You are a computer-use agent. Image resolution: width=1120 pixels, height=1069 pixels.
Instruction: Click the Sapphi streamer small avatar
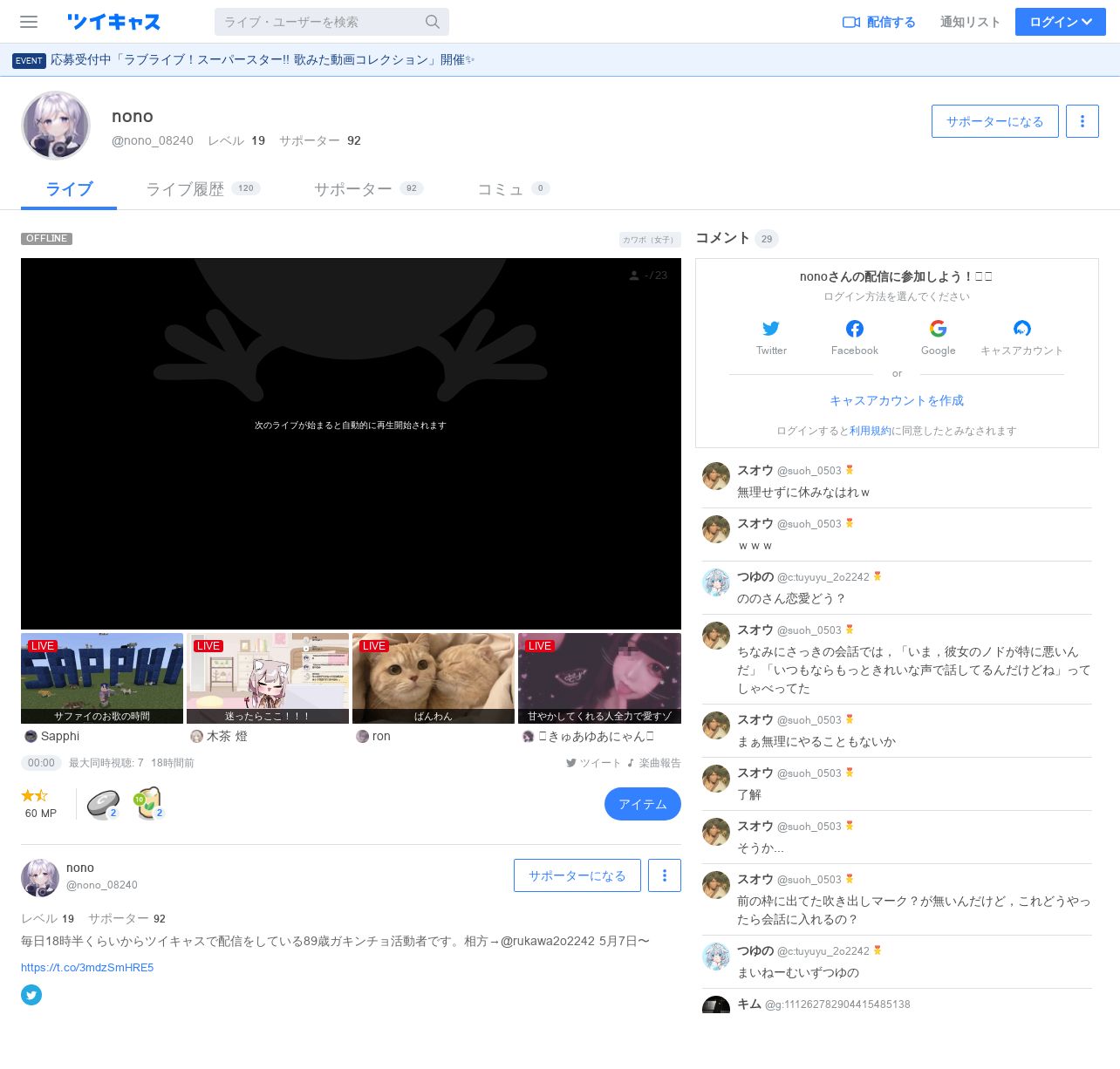click(x=31, y=737)
